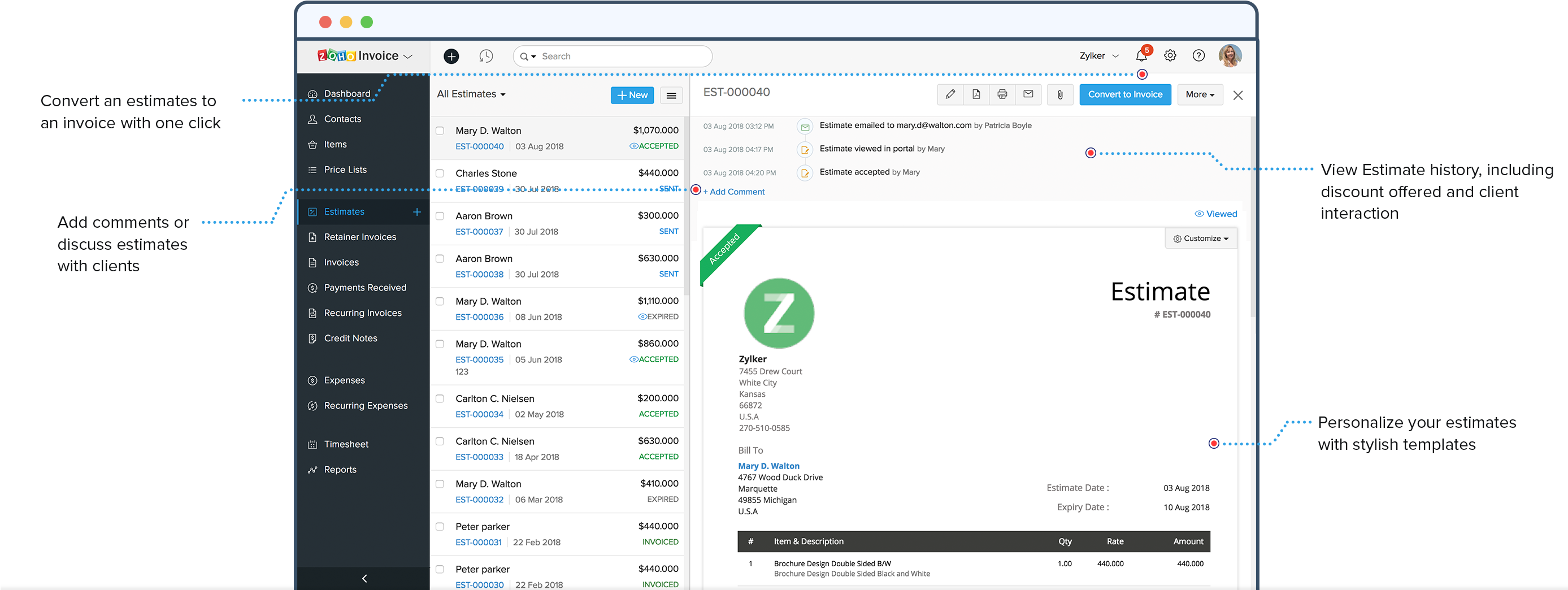Image resolution: width=1568 pixels, height=590 pixels.
Task: Open notifications via the bell icon
Action: click(1141, 55)
